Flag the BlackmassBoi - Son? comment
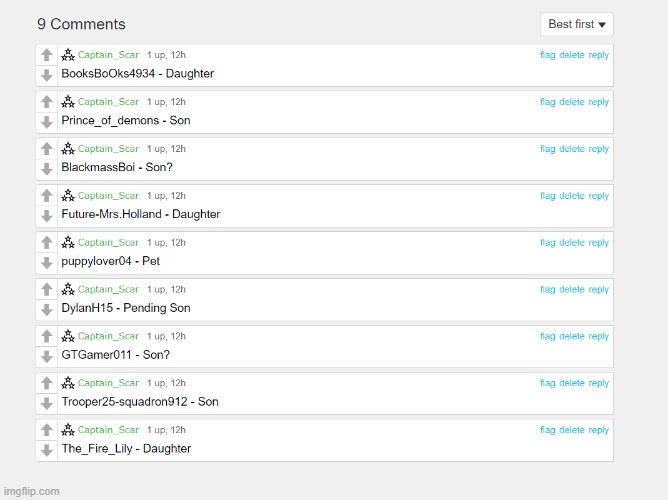Image resolution: width=668 pixels, height=500 pixels. point(548,149)
